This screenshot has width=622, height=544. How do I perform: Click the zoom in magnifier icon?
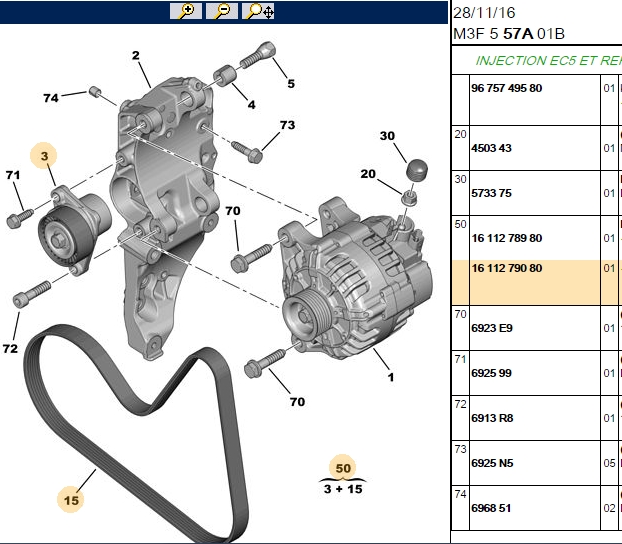(x=186, y=11)
